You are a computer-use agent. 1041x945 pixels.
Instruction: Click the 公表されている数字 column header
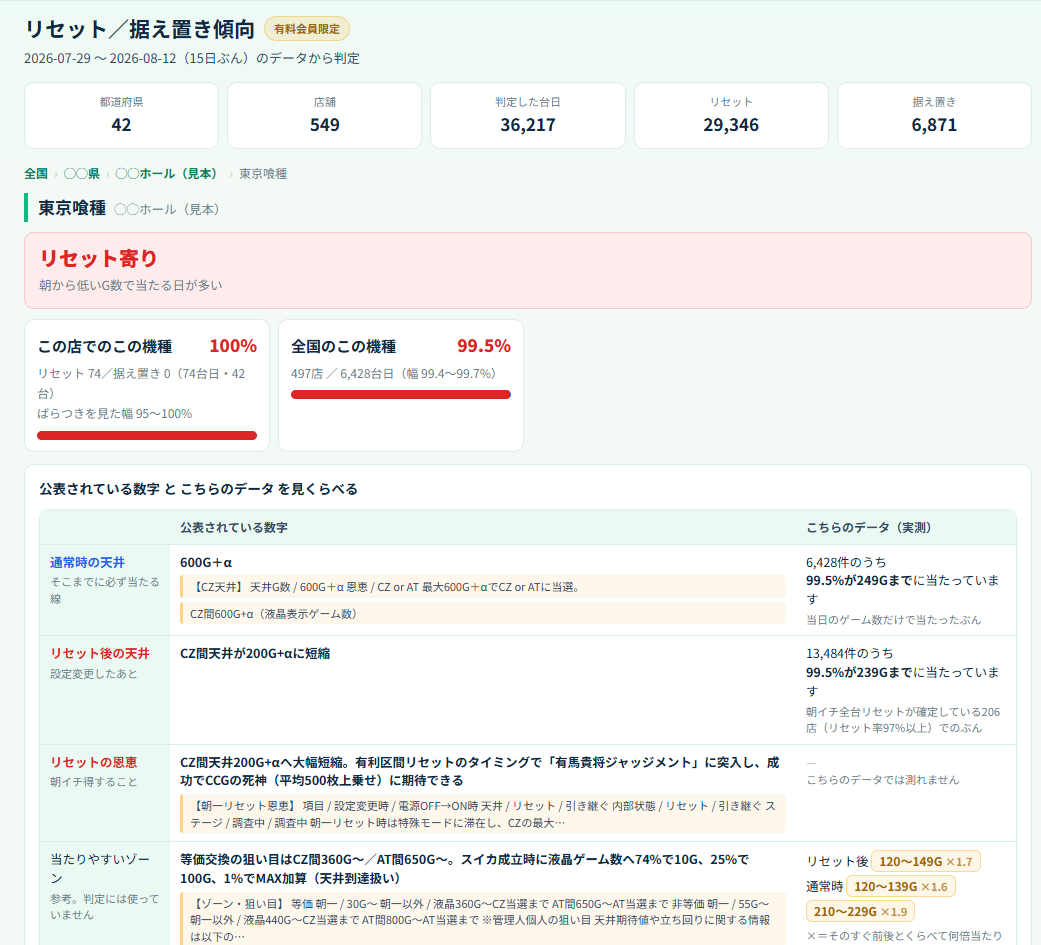coord(234,527)
